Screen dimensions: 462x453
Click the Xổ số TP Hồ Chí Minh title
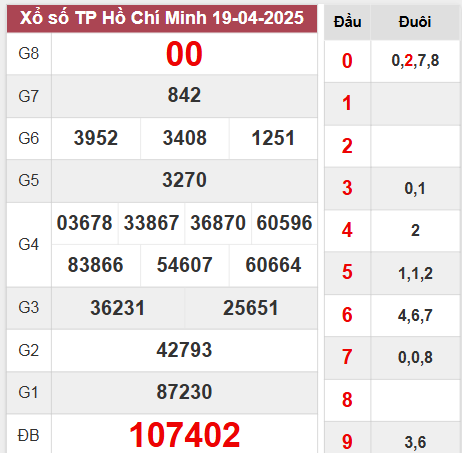pos(162,18)
